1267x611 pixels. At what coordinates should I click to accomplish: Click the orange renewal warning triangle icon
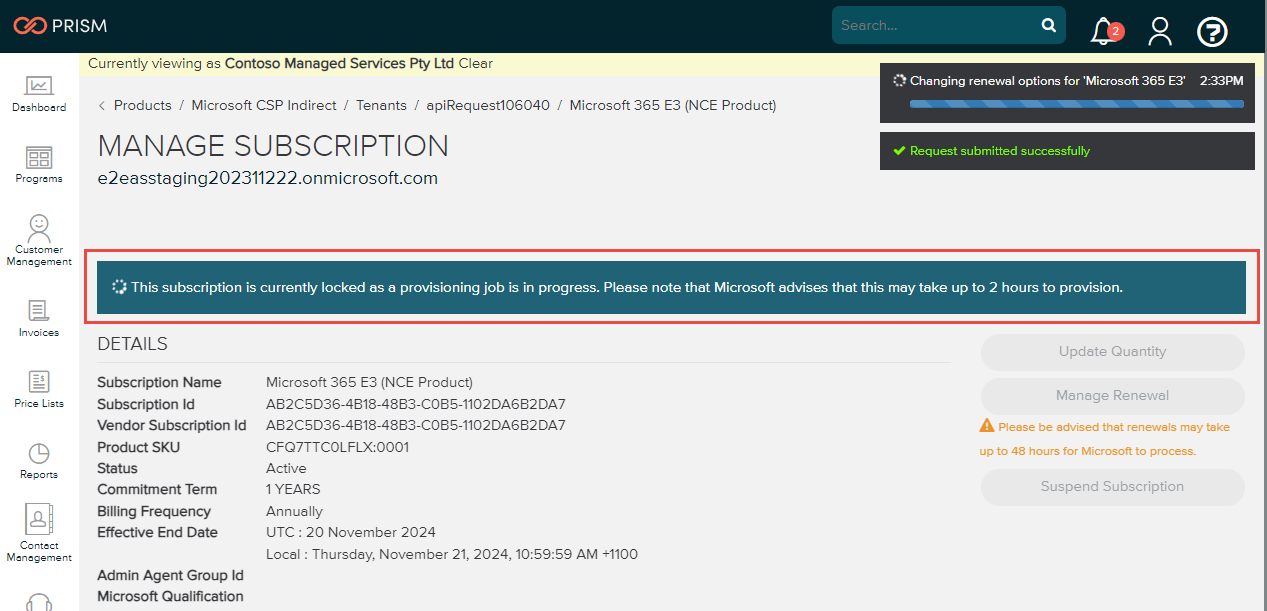point(987,426)
